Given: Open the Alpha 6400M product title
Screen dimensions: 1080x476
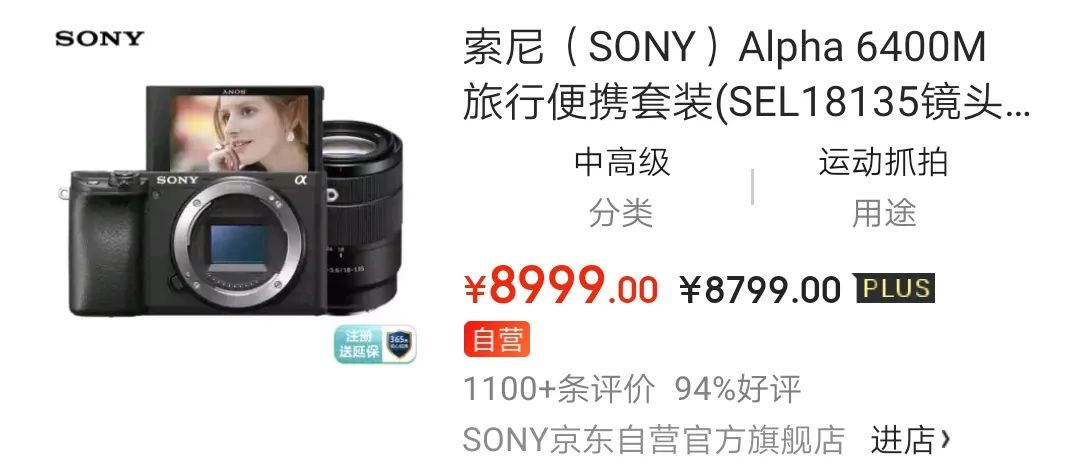Looking at the screenshot, I should pos(745,76).
